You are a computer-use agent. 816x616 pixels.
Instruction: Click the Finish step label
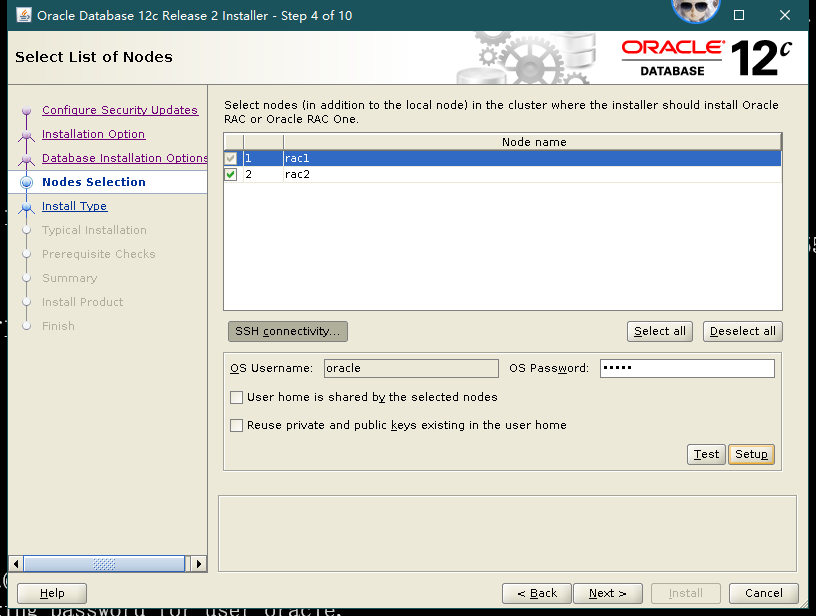(58, 326)
